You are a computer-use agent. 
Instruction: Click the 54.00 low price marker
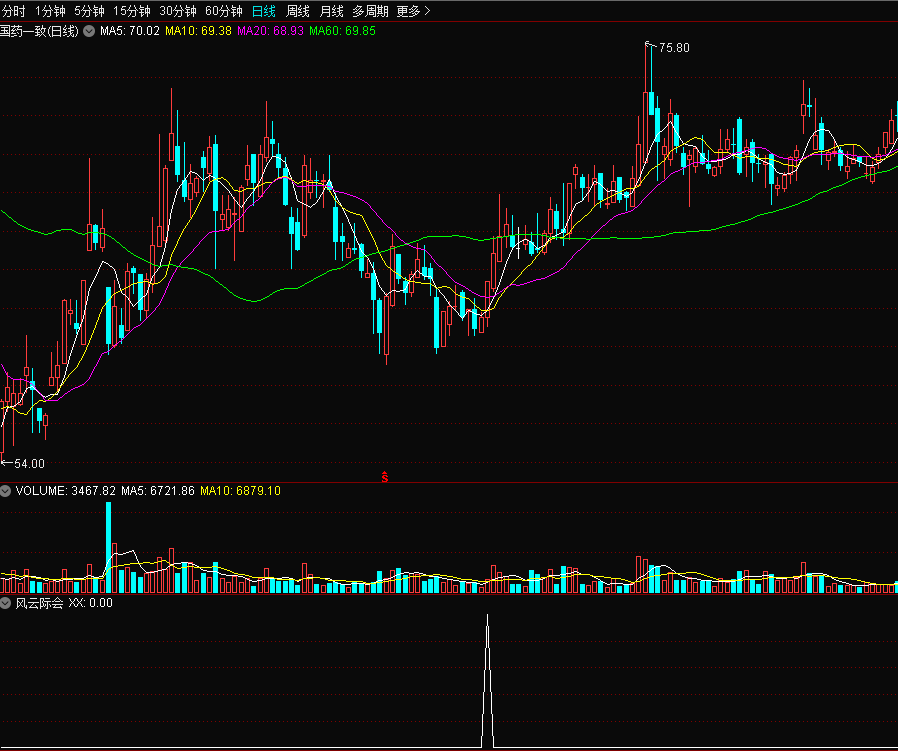pos(28,463)
